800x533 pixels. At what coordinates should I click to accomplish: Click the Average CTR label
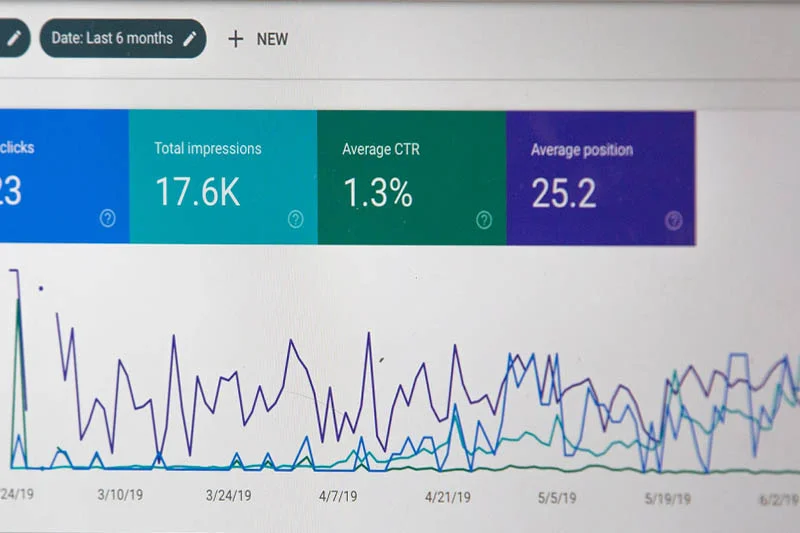[381, 149]
